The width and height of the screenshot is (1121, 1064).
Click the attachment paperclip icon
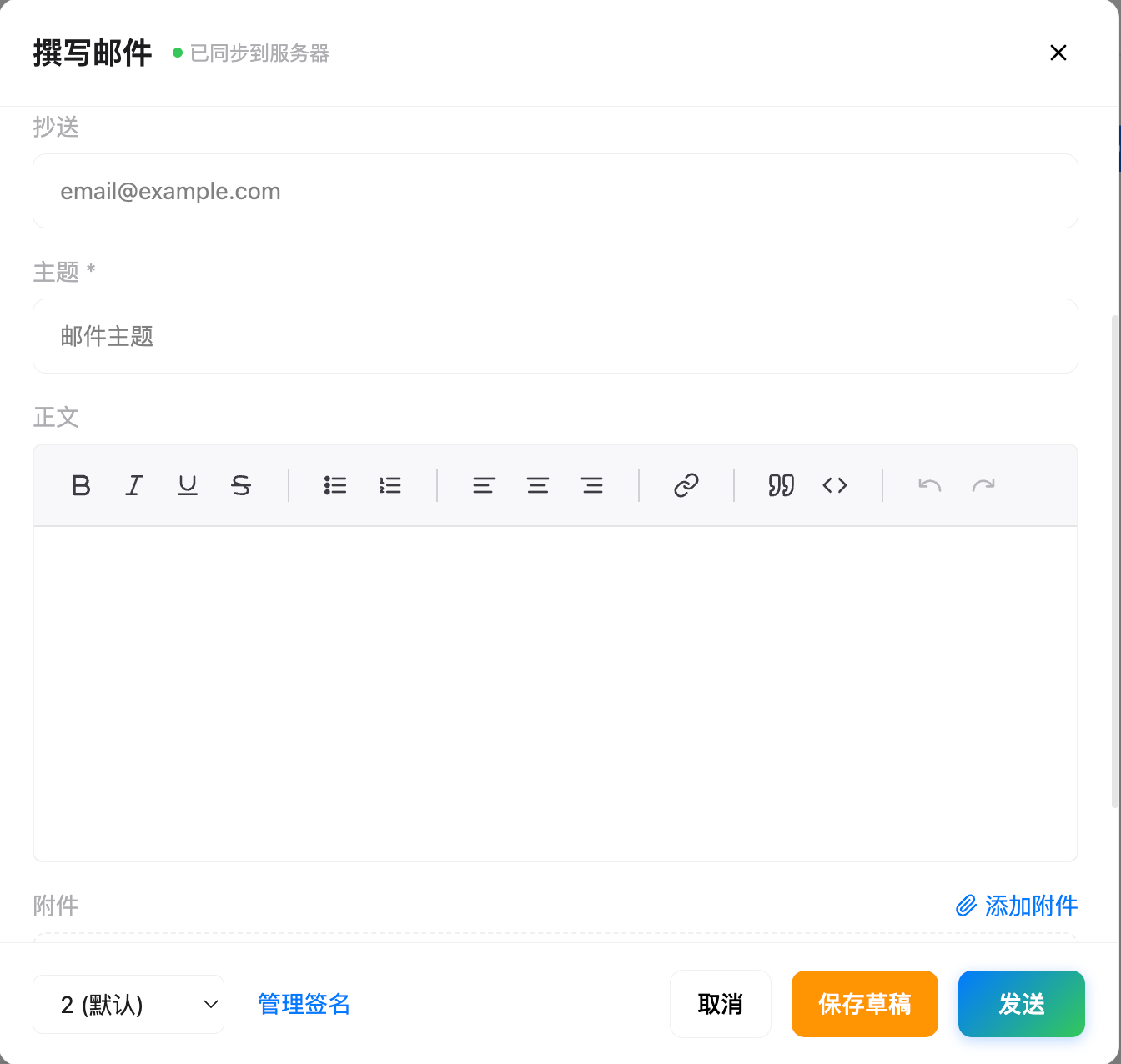pyautogui.click(x=965, y=906)
